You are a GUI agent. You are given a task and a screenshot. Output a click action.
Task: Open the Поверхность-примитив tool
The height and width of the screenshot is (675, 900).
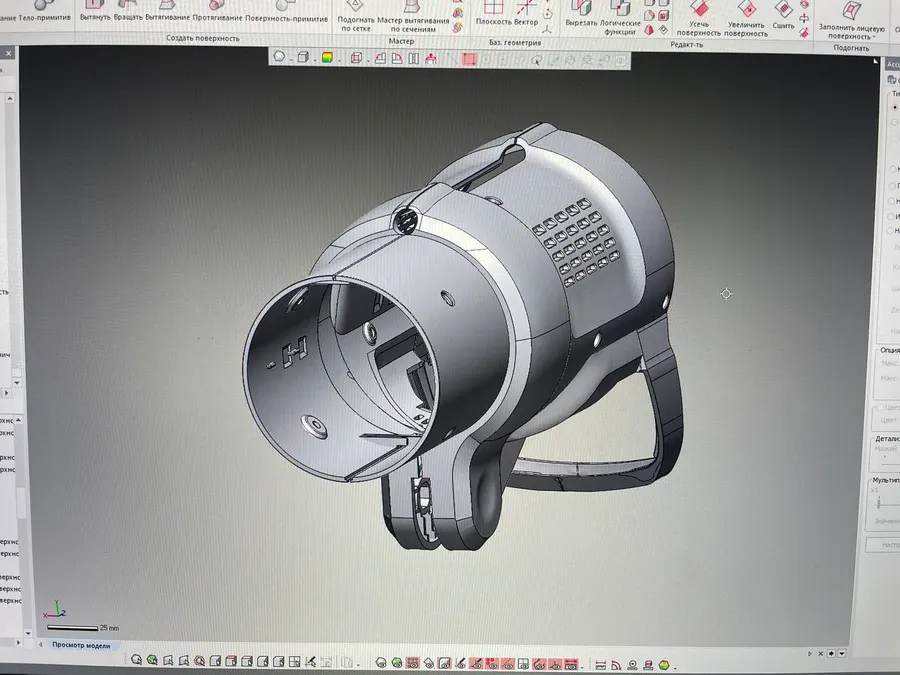coord(286,10)
